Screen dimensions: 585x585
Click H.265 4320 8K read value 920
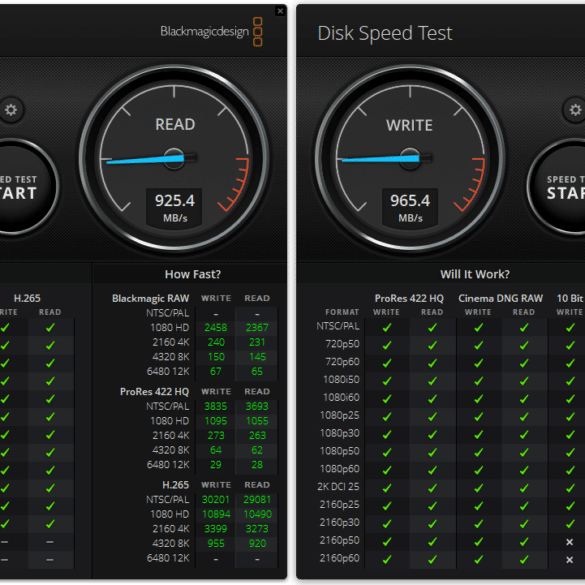point(257,543)
